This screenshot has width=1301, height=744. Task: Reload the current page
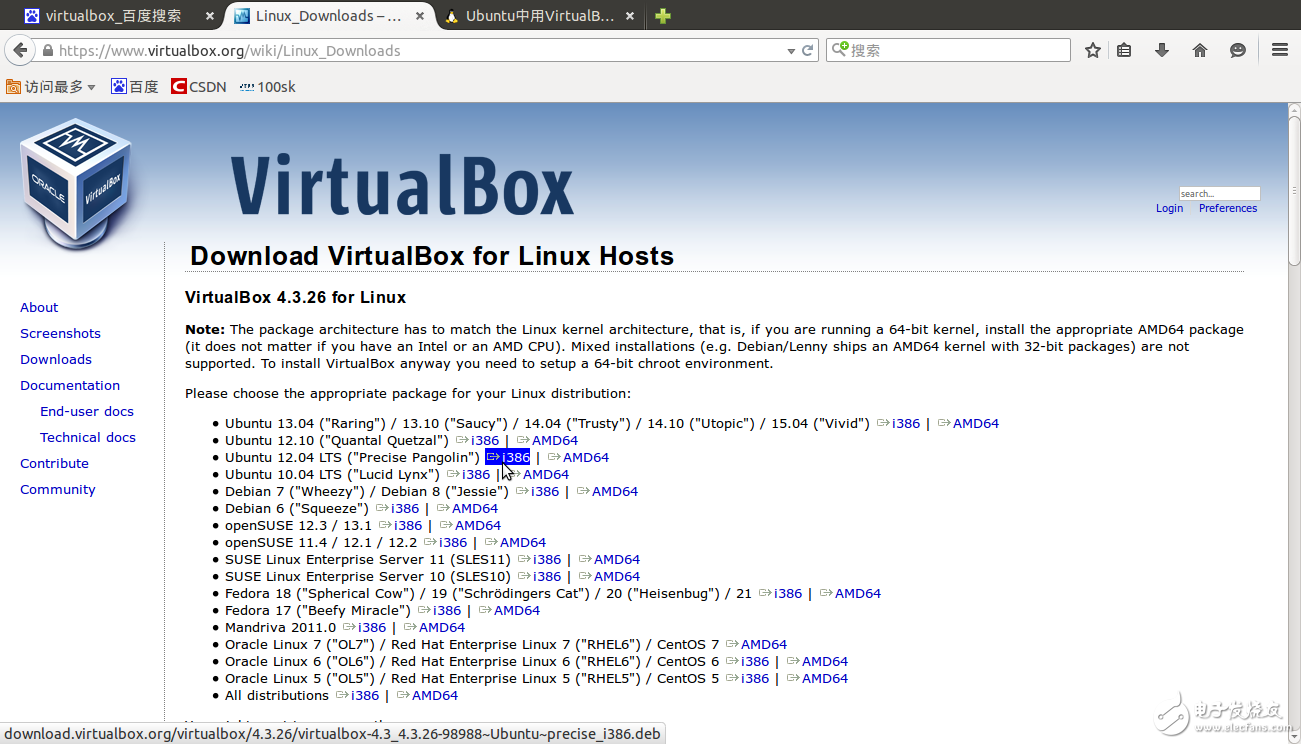click(x=808, y=50)
